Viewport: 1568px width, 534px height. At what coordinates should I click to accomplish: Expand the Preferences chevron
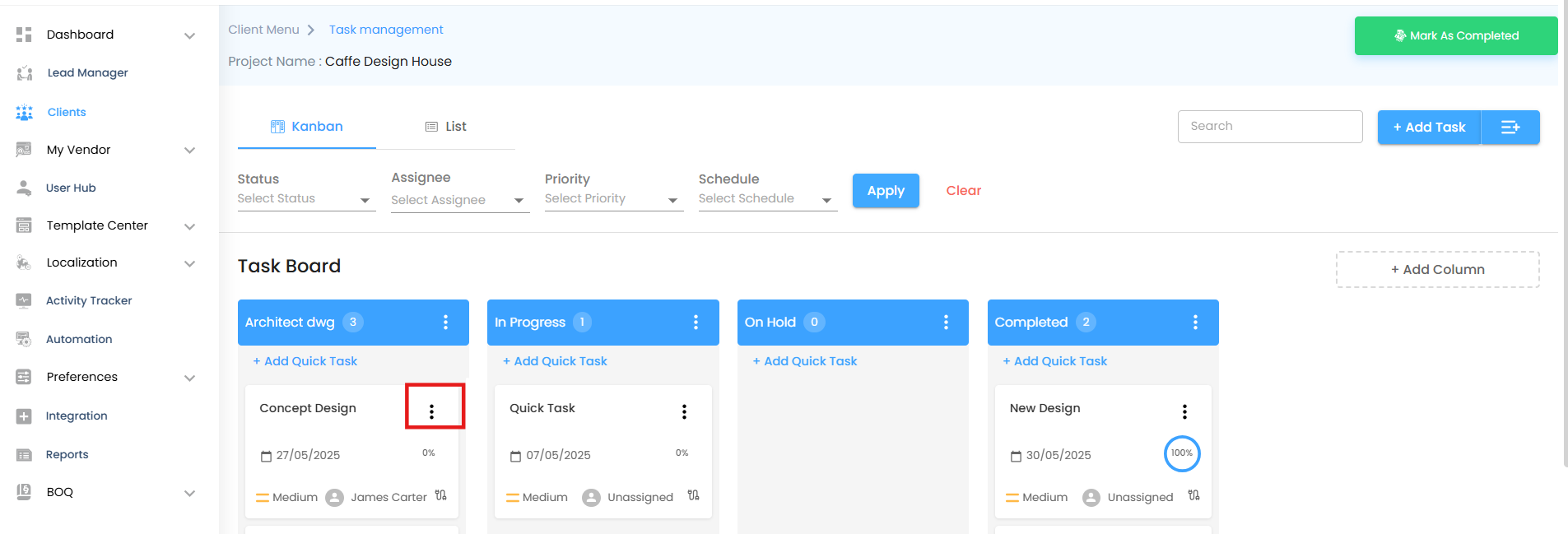[190, 378]
